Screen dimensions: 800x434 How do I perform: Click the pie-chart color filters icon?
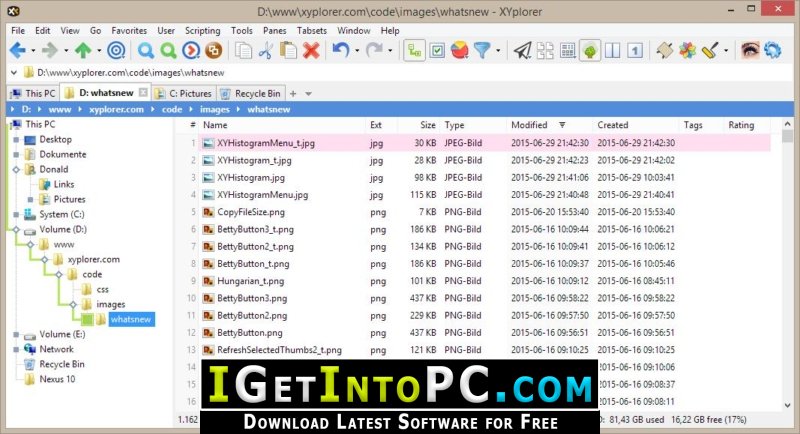tap(460, 50)
